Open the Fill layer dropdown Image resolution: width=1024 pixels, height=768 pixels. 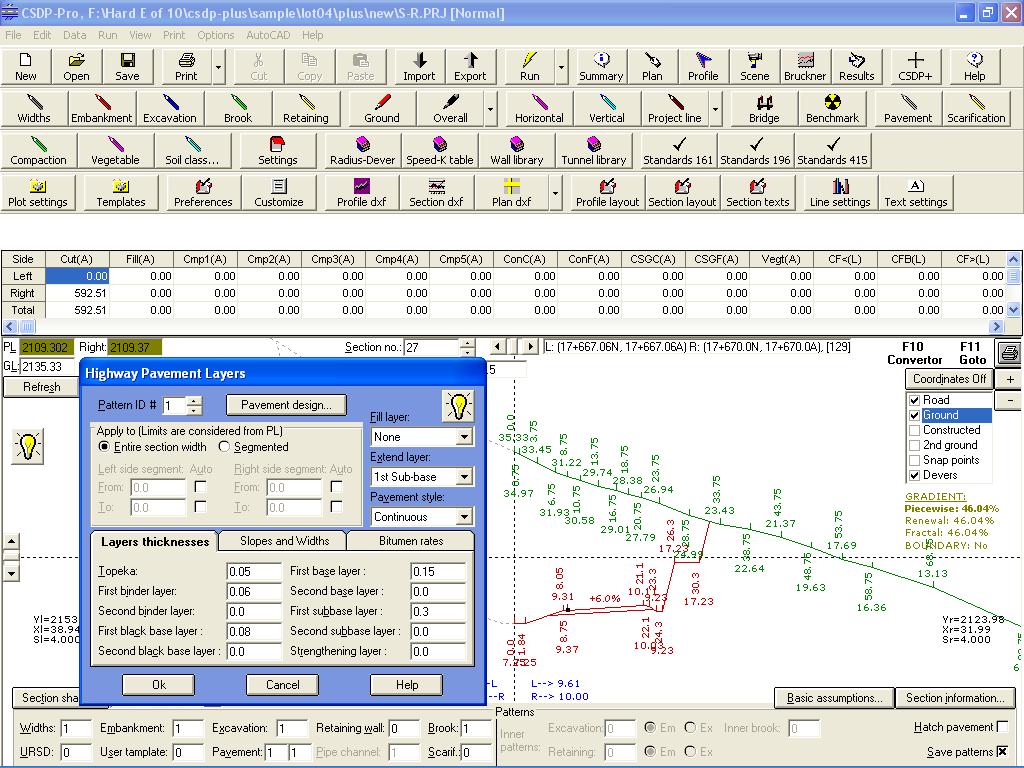click(x=464, y=436)
